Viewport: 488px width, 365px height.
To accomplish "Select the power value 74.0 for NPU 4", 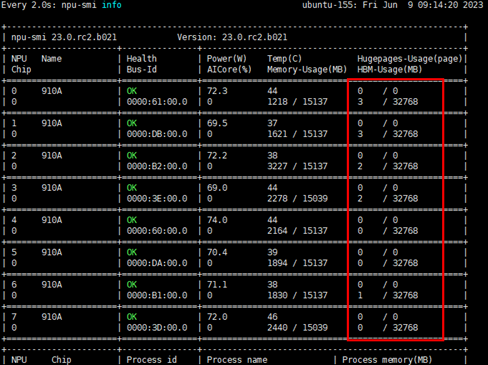I will pos(217,220).
